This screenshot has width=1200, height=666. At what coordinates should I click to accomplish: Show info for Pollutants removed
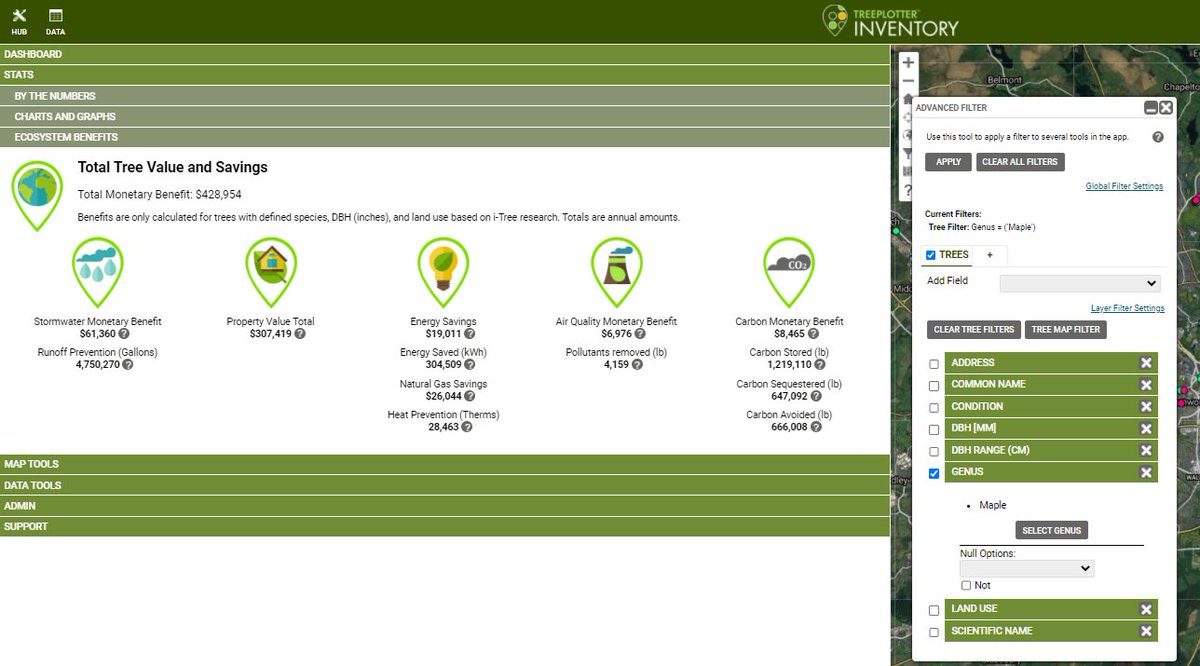[x=637, y=365]
